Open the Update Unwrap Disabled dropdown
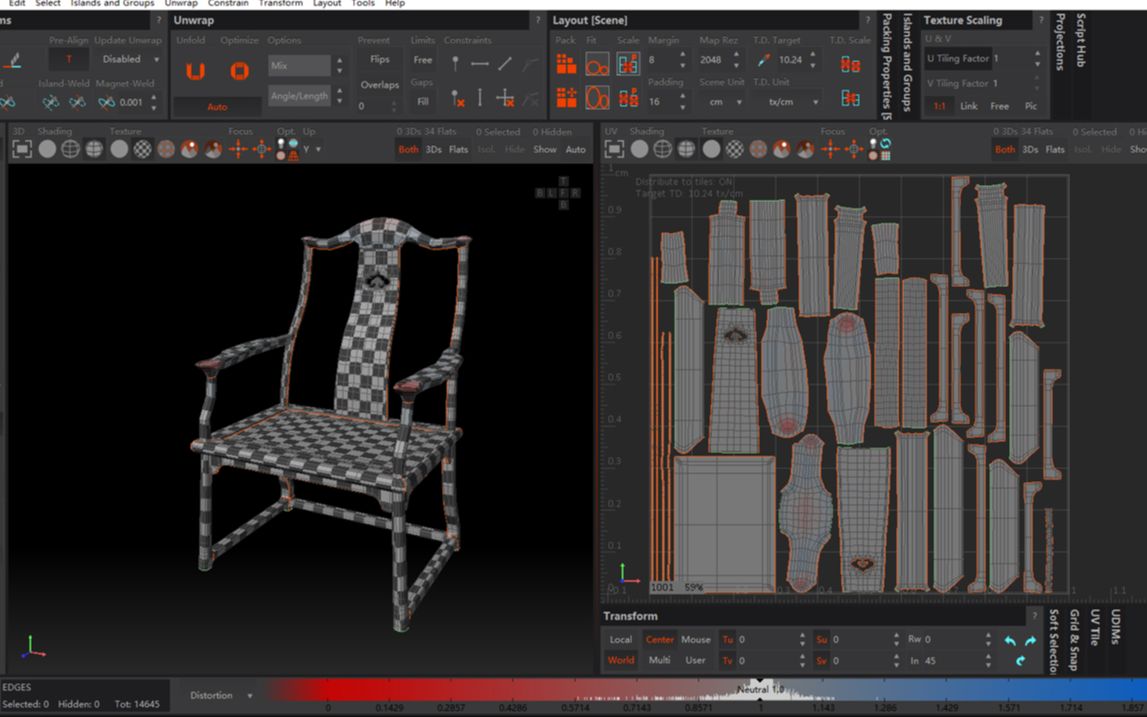Viewport: 1147px width, 717px height. [x=130, y=59]
